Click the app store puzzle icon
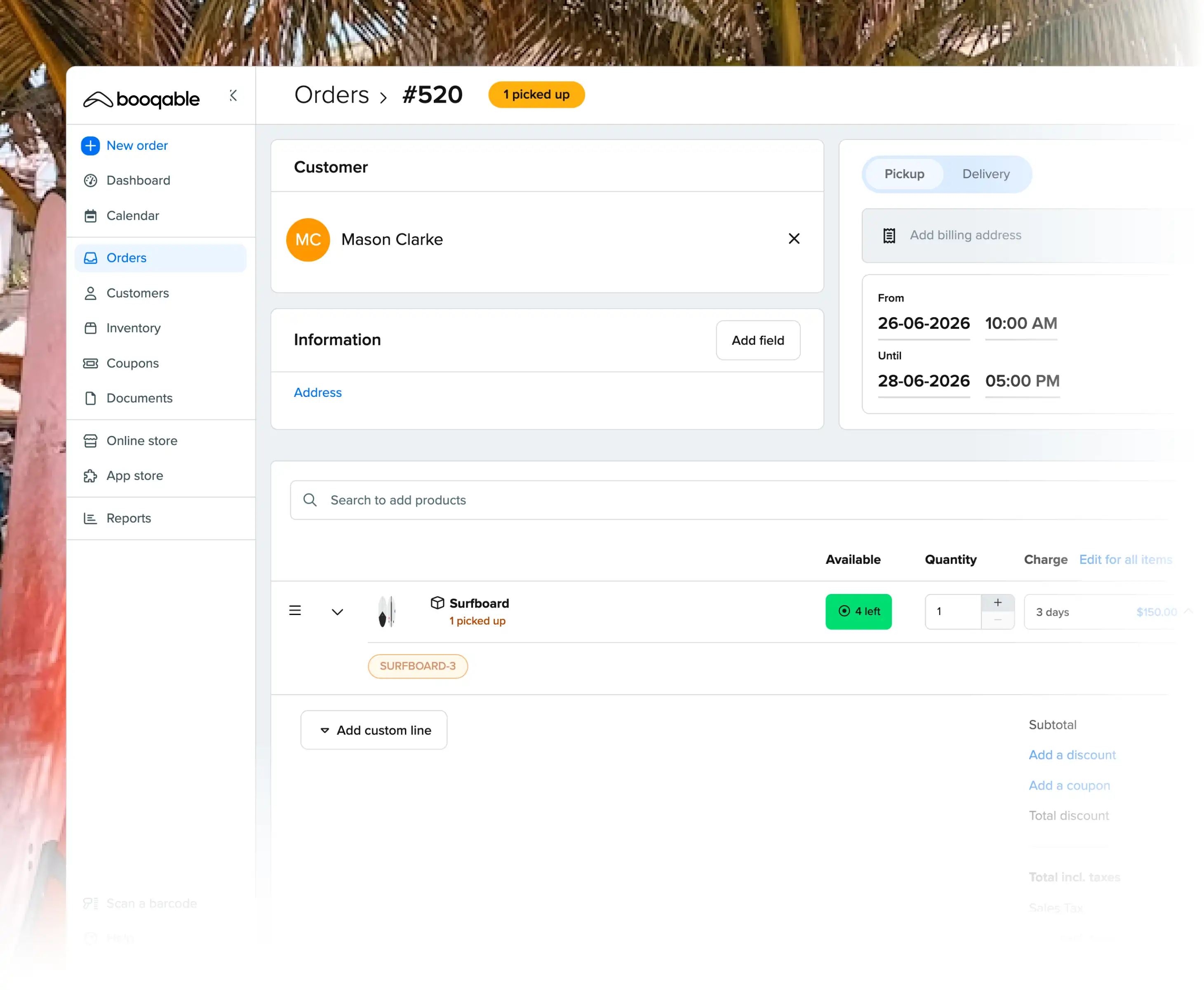 [90, 476]
